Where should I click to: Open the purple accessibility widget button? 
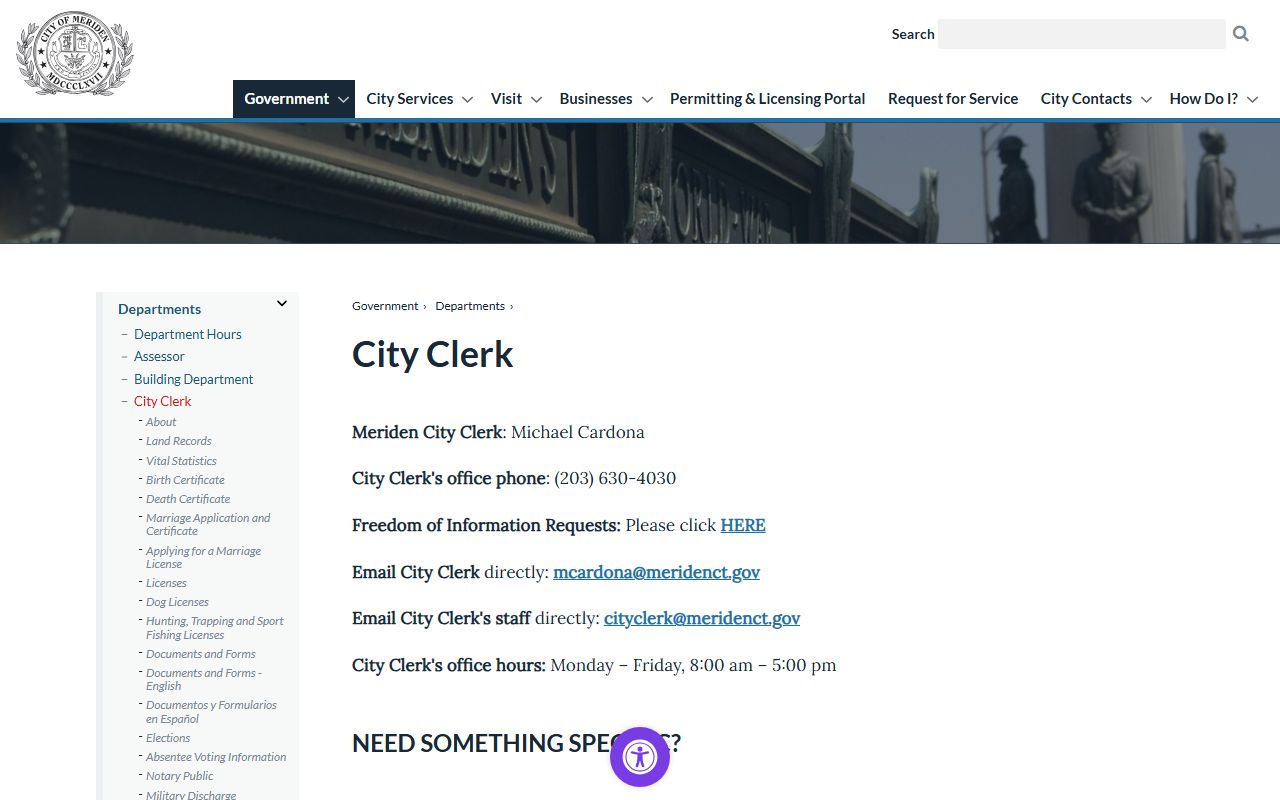click(x=640, y=757)
